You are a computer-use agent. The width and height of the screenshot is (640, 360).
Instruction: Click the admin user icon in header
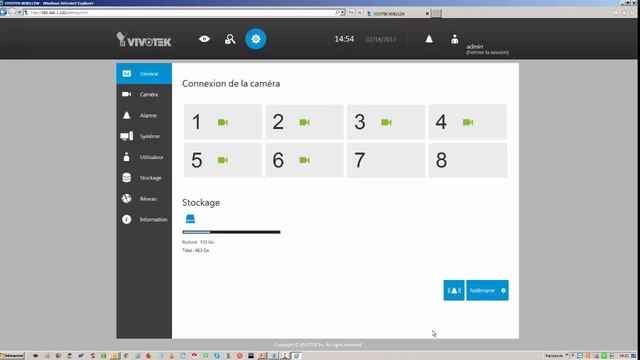coord(455,39)
